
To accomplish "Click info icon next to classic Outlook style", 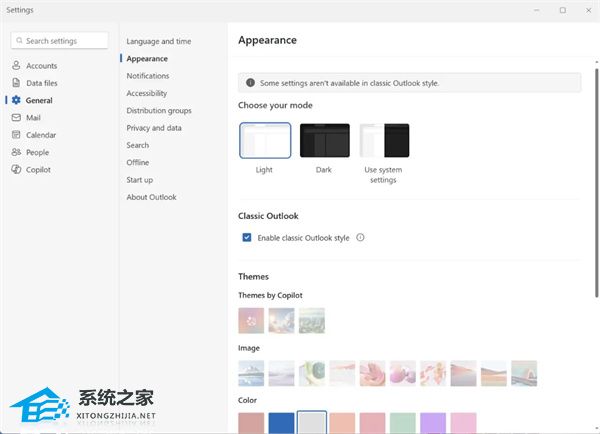I will [360, 237].
